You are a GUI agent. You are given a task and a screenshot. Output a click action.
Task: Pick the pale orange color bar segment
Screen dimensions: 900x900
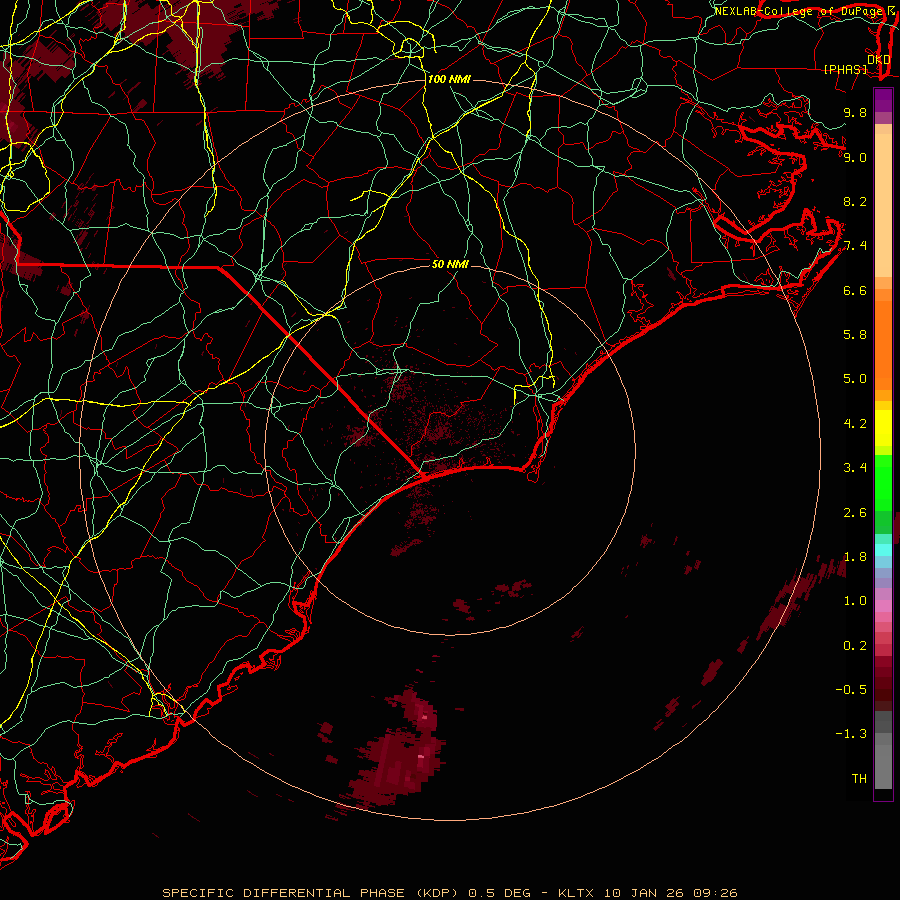click(x=883, y=207)
